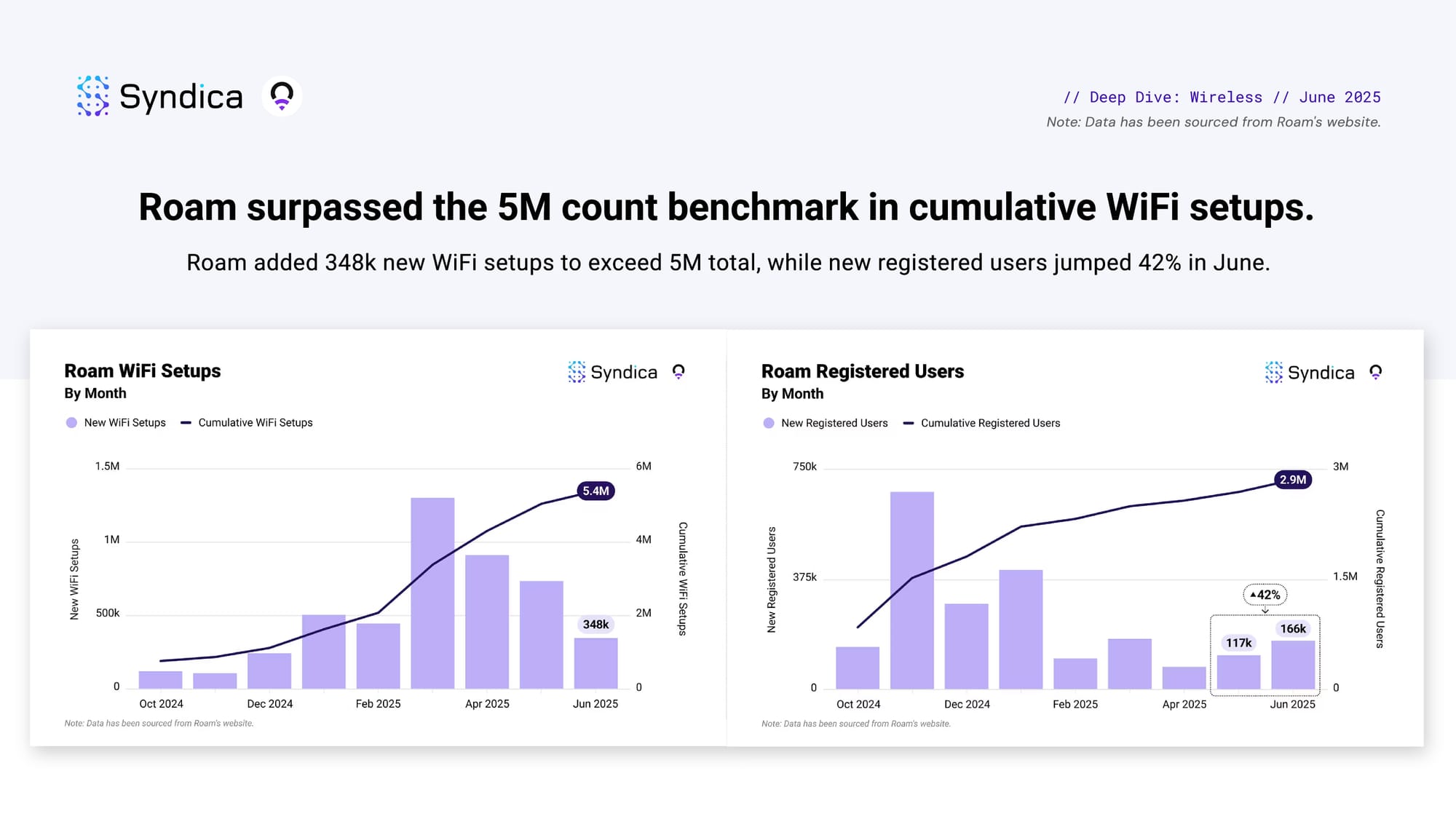This screenshot has width=1456, height=819.
Task: Toggle the New WiFi Setups legend
Action: (116, 423)
